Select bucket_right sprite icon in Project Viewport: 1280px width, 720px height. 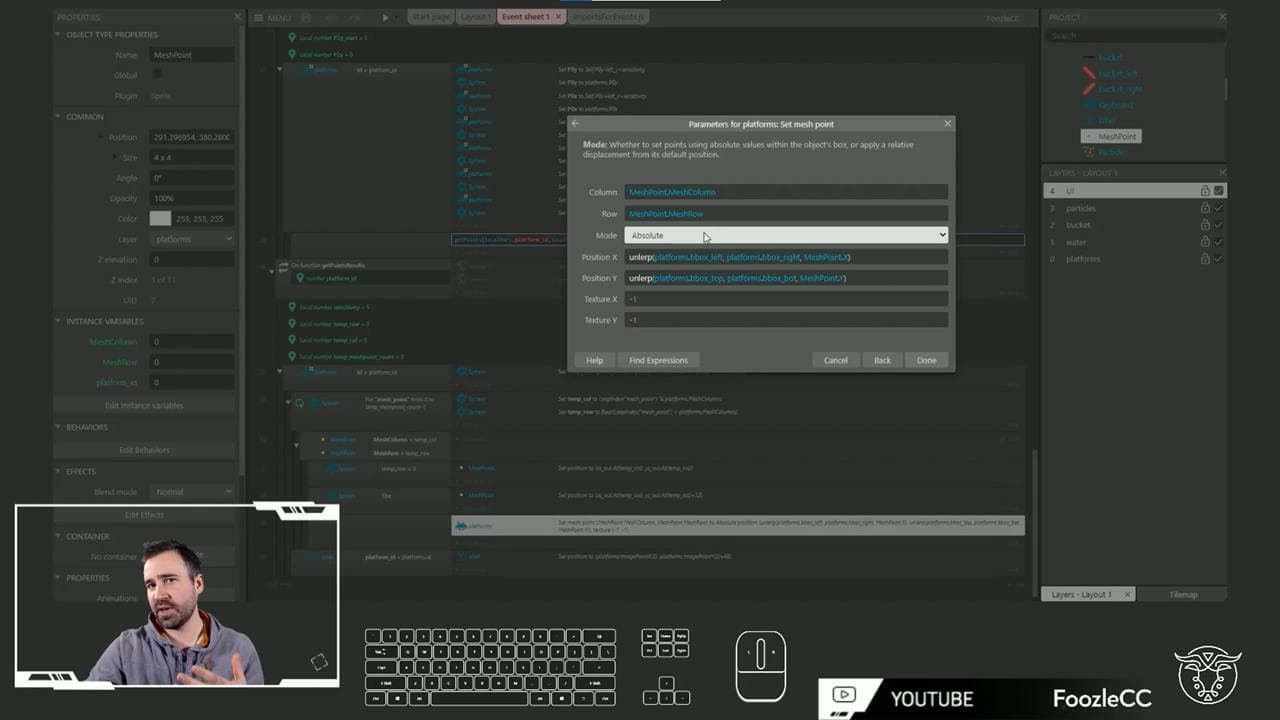1090,89
